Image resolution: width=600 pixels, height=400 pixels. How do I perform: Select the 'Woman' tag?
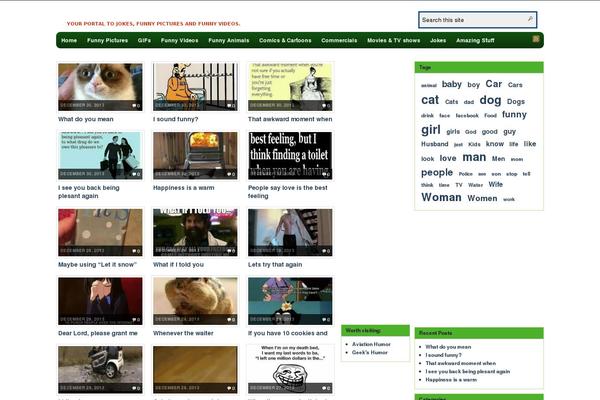(x=441, y=197)
